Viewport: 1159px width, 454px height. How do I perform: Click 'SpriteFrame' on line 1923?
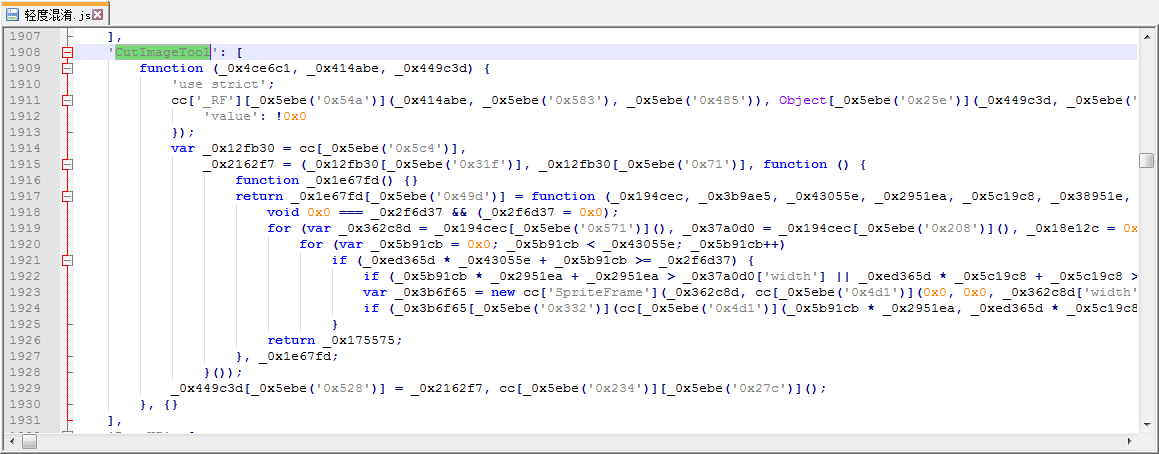click(x=603, y=292)
